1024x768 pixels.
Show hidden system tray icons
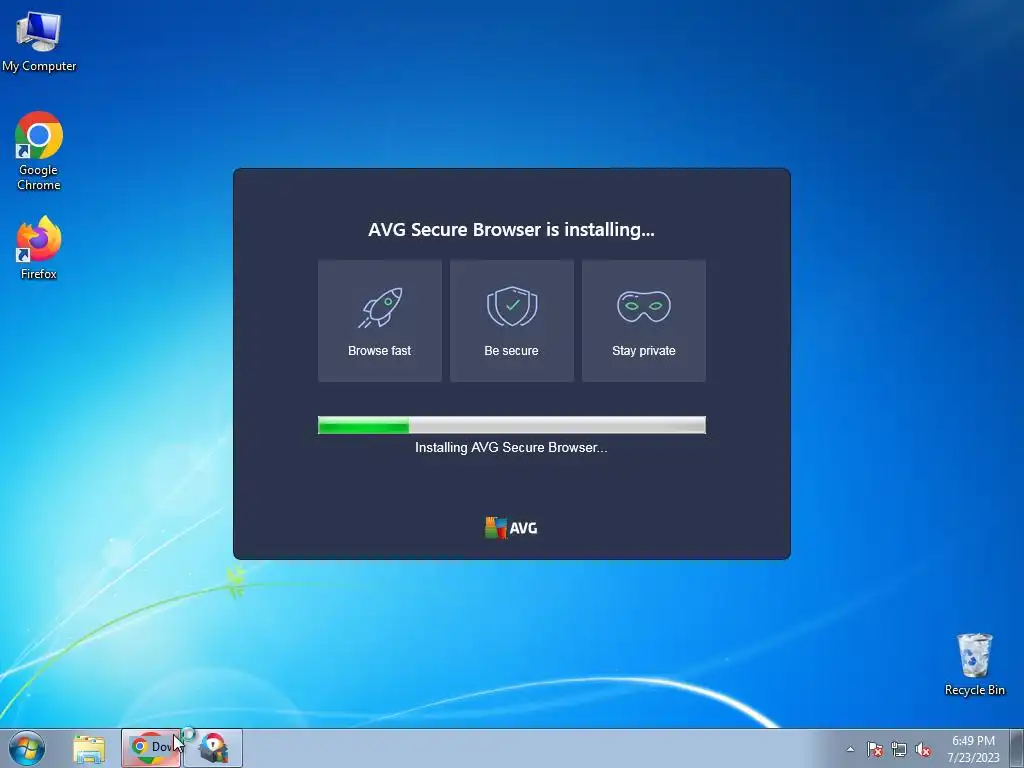(x=850, y=749)
